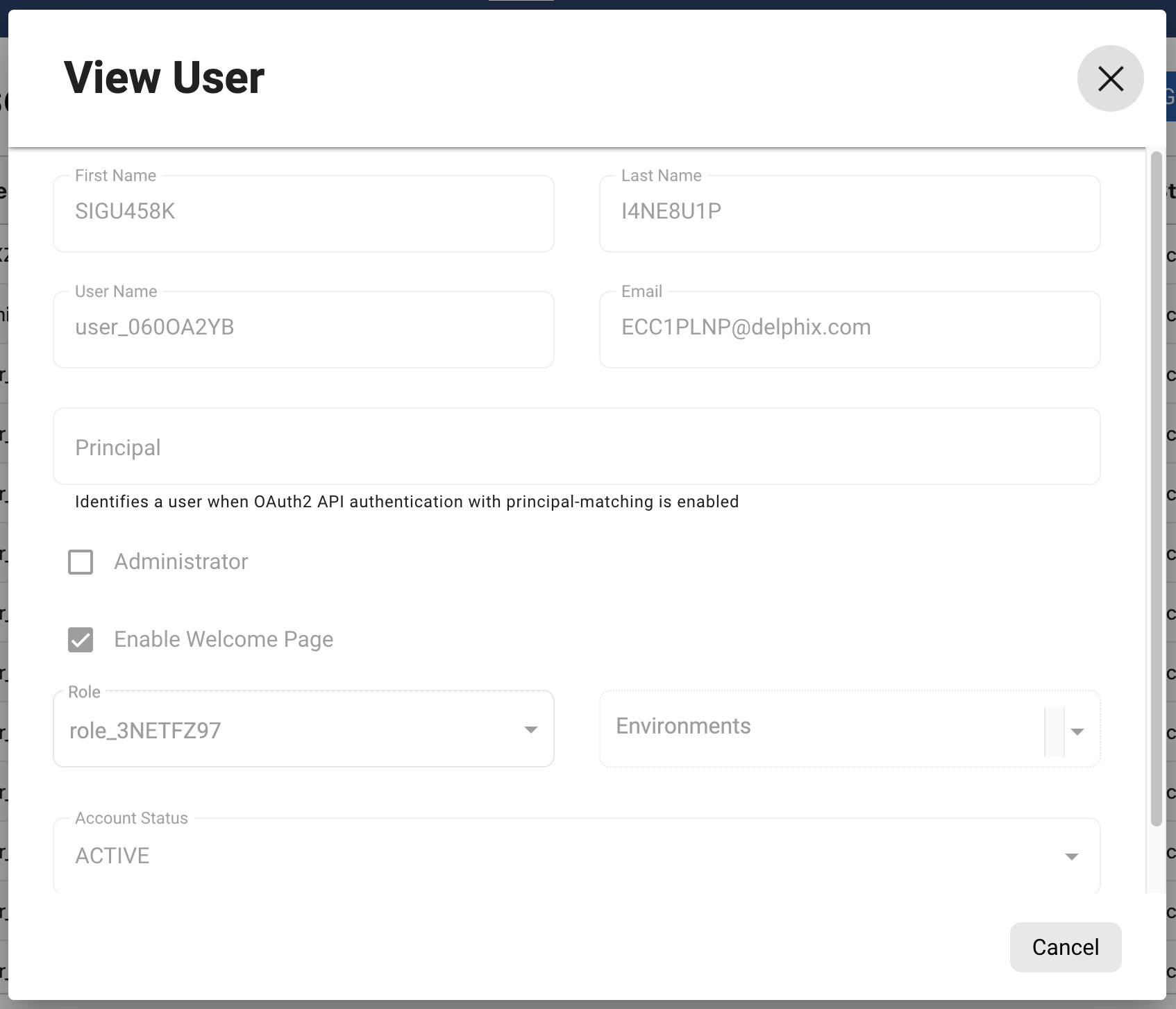The image size is (1176, 1009).
Task: Expand the Account Status selector showing ACTIVE
Action: (1073, 856)
